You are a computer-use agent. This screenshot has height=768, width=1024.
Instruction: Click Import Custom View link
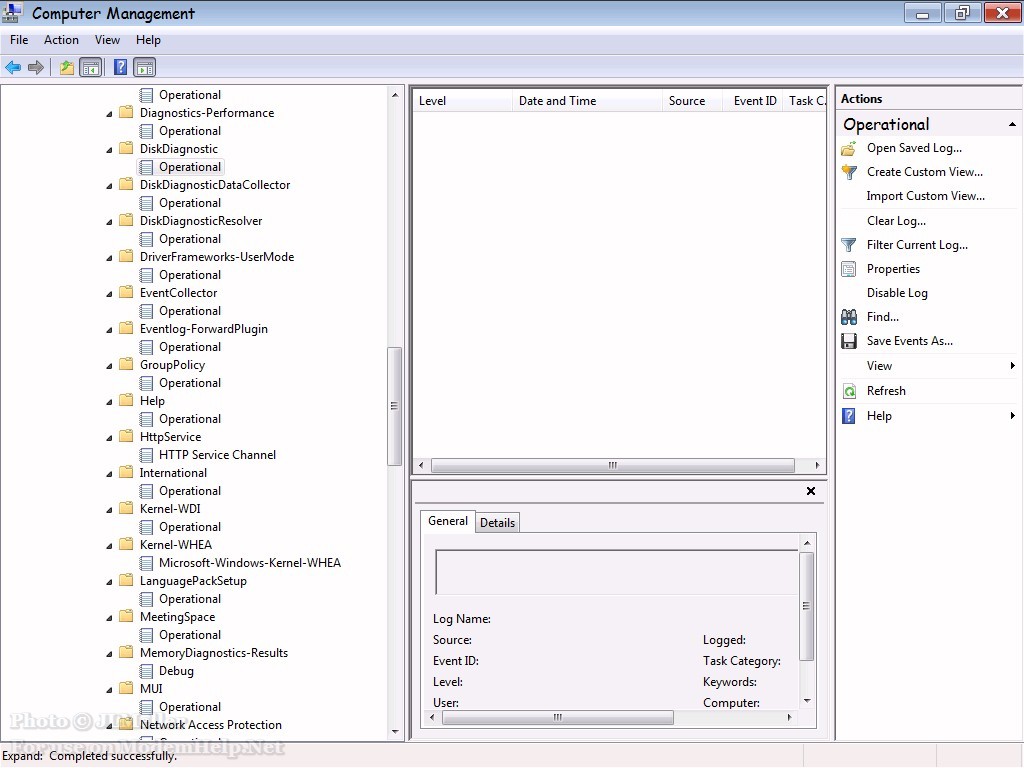[x=925, y=196]
